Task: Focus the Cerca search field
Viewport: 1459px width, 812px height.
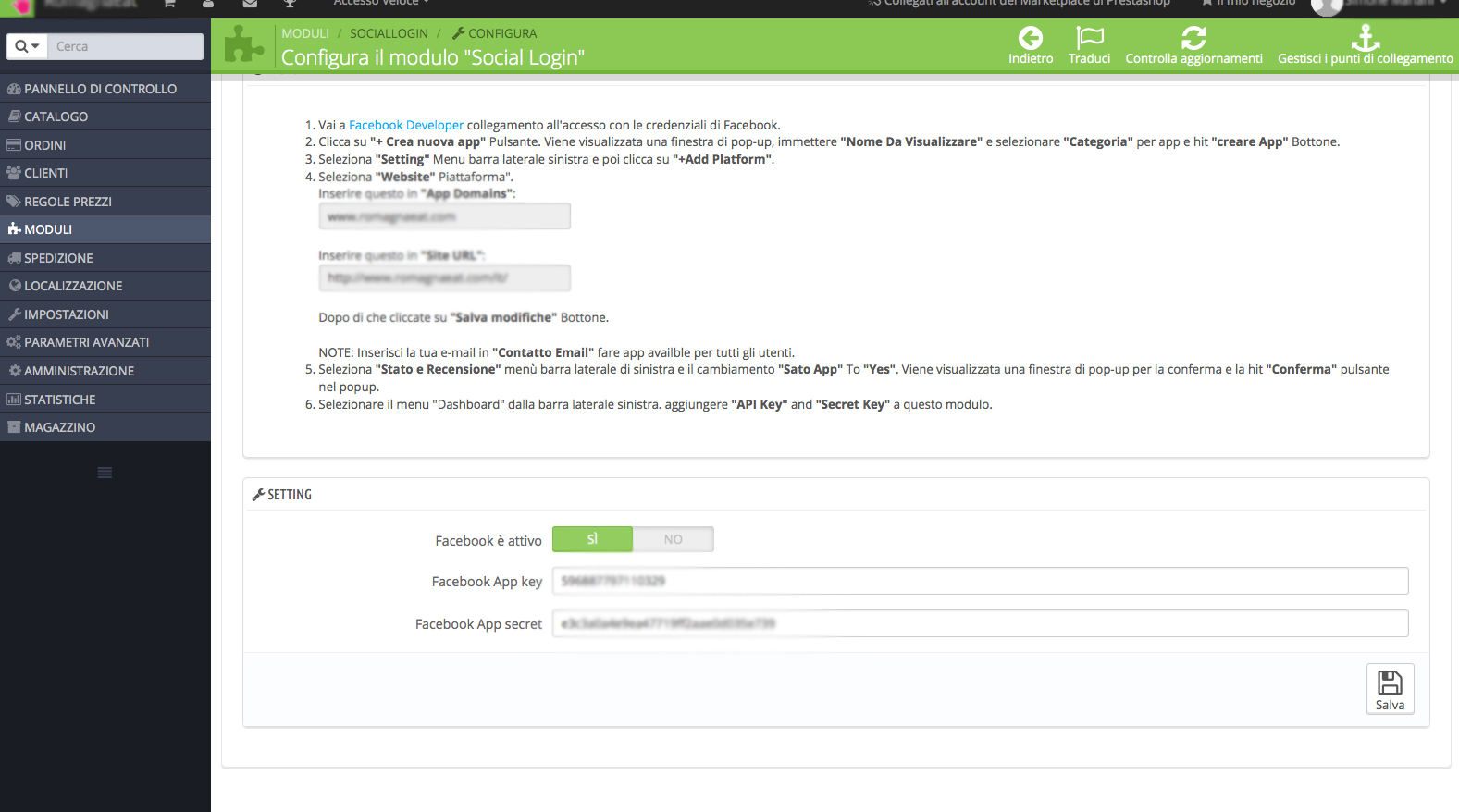Action: point(126,46)
